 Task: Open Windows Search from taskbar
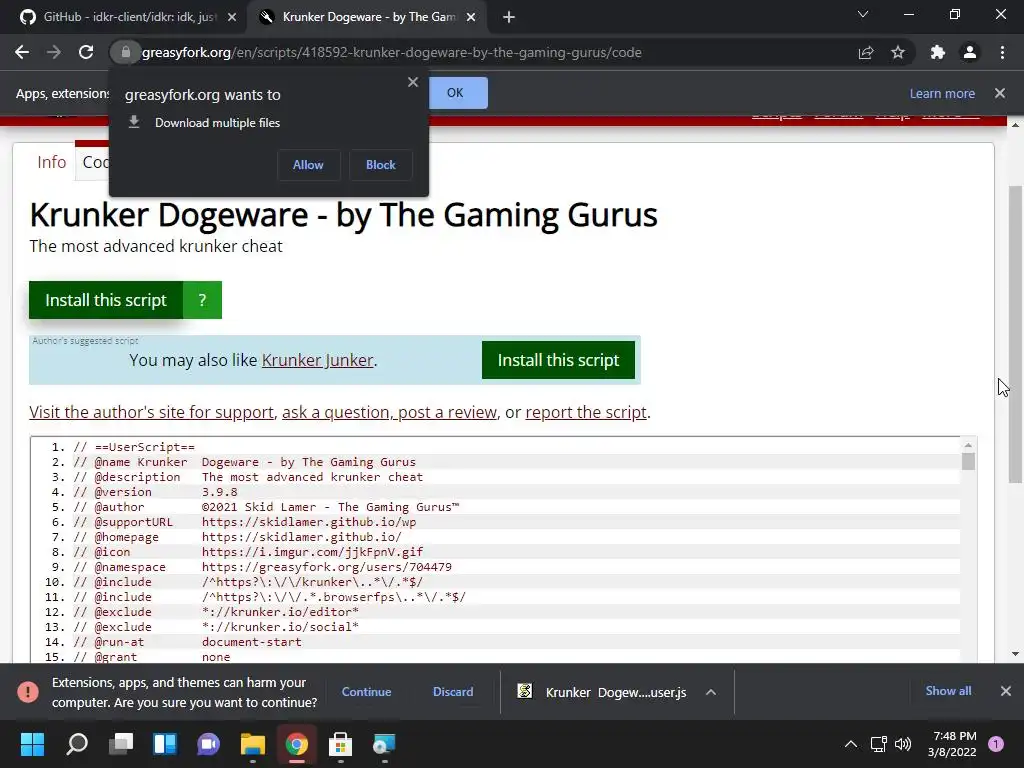tap(76, 744)
